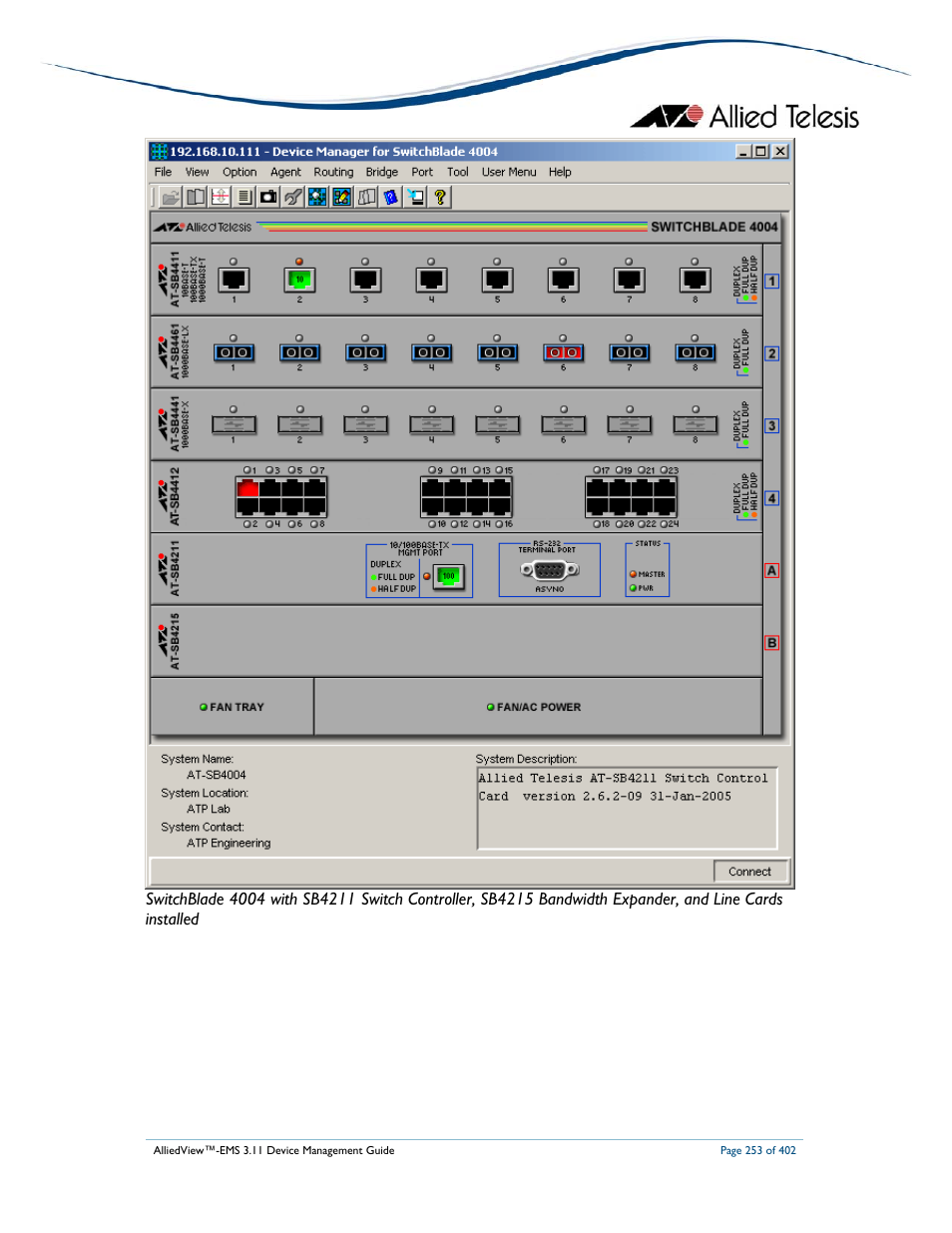The width and height of the screenshot is (952, 1233).
Task: Click the rightmost block of AT-SB4412 ports 17-24
Action: (x=631, y=496)
